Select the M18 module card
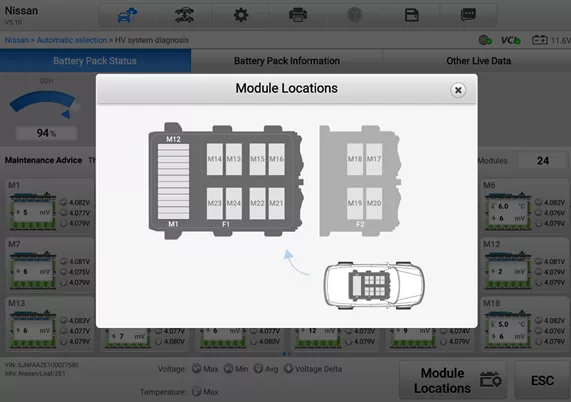Viewport: 571px width, 402px height. point(525,324)
